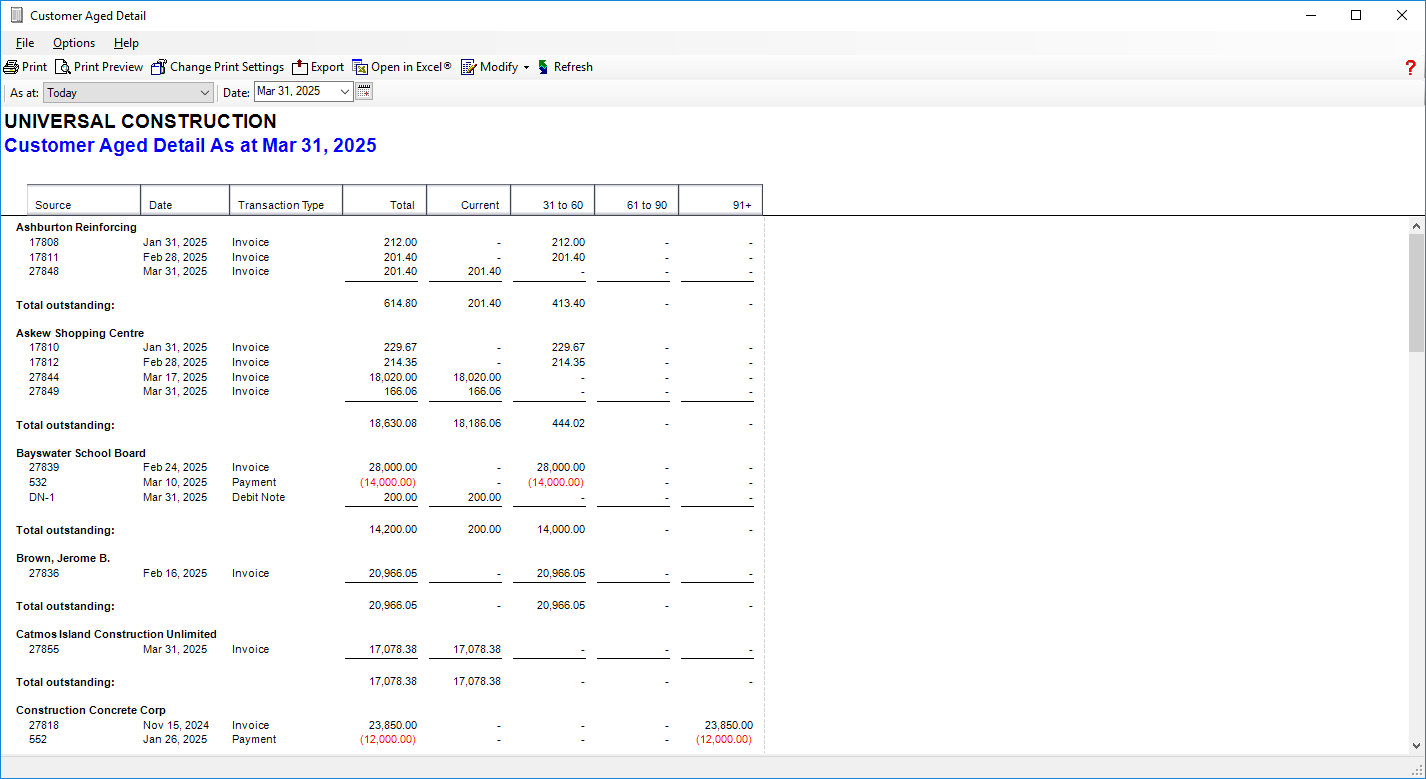Open the Options menu
Image resolution: width=1426 pixels, height=779 pixels.
click(74, 43)
